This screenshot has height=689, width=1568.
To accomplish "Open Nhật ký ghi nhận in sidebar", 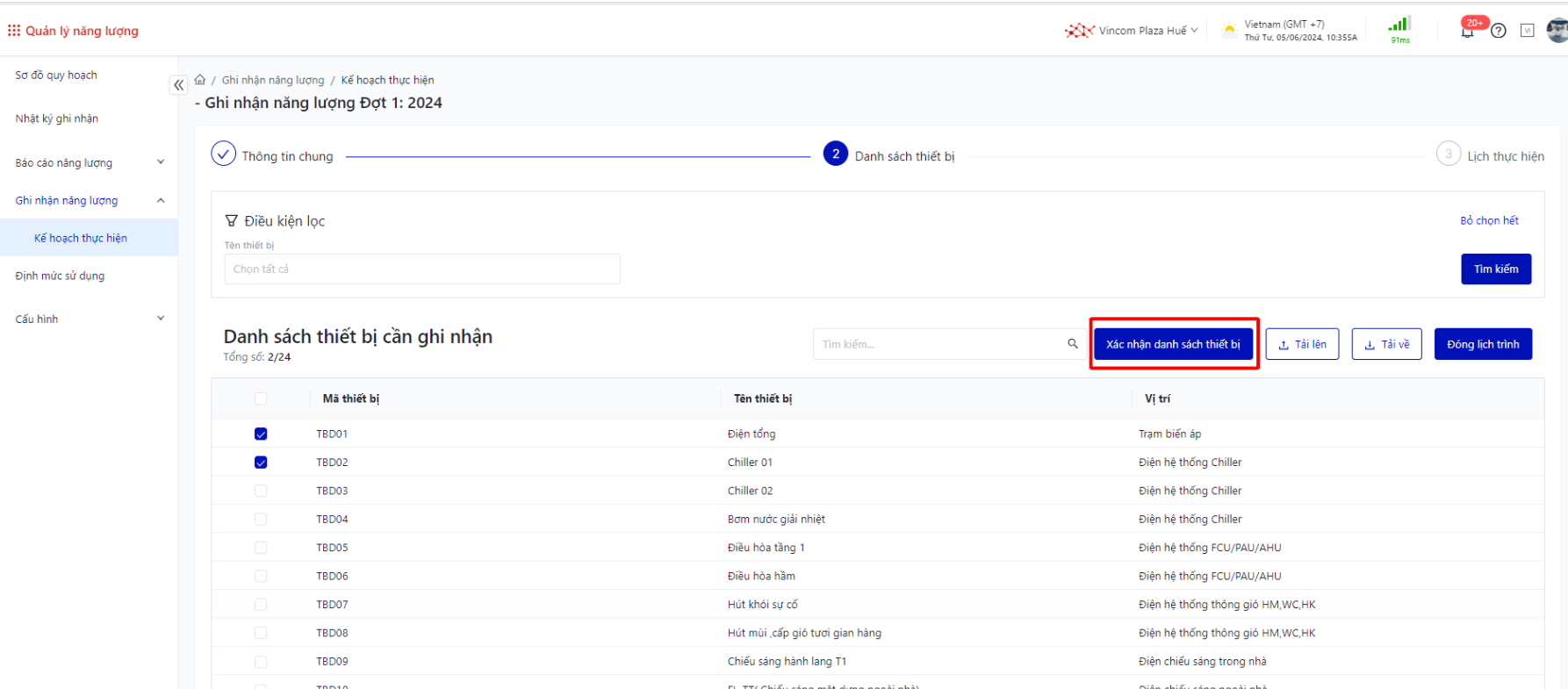I will point(57,118).
